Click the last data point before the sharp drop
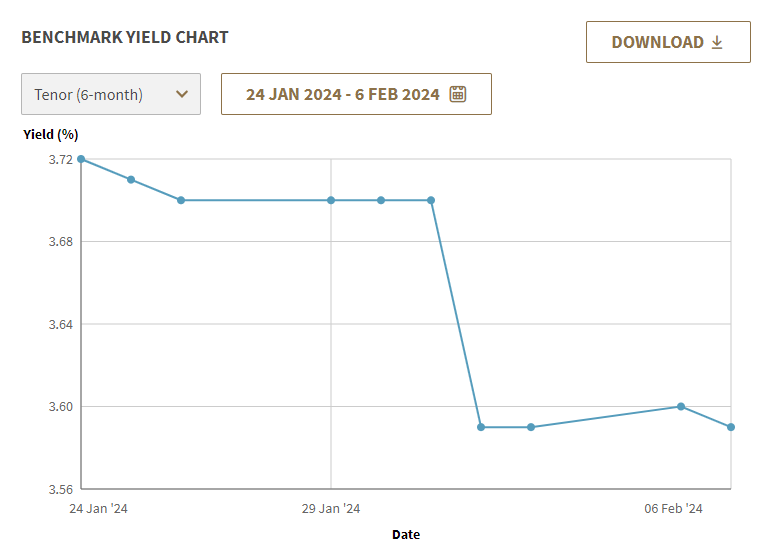This screenshot has width=772, height=555. 431,200
